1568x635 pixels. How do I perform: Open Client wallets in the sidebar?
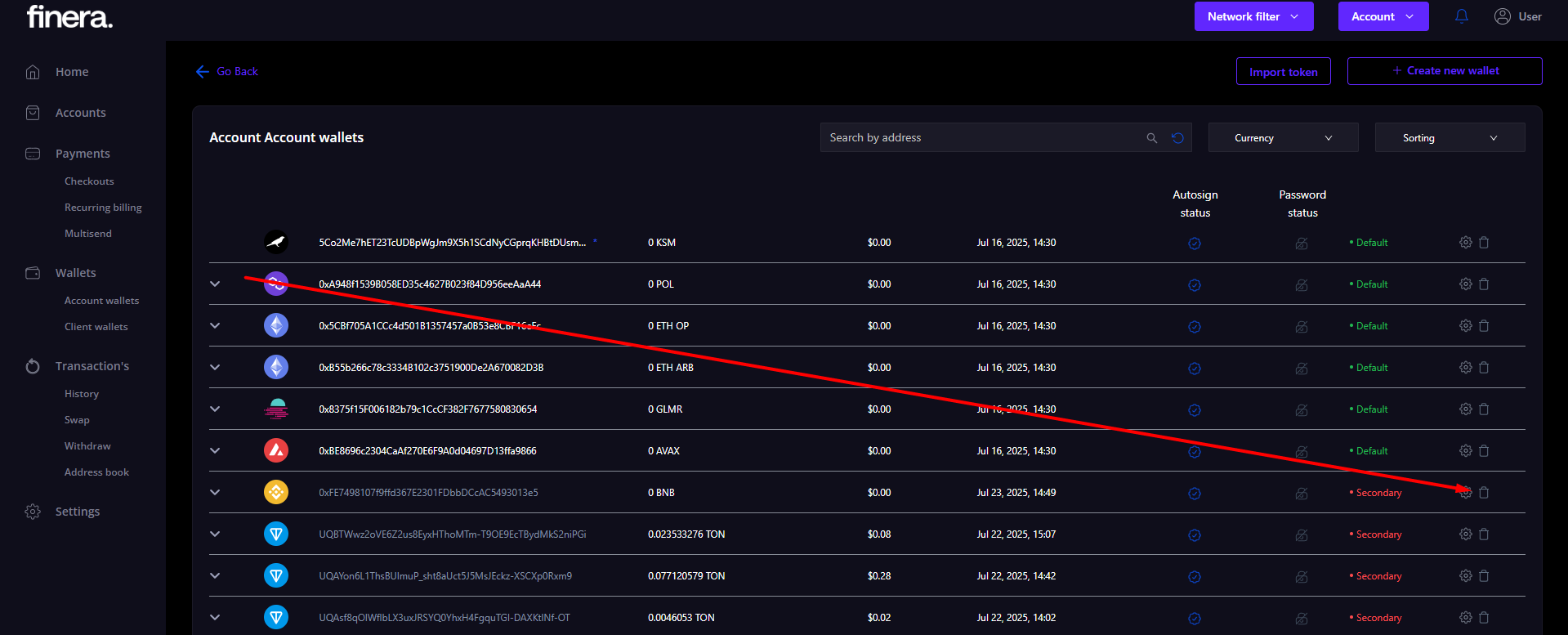tap(96, 327)
